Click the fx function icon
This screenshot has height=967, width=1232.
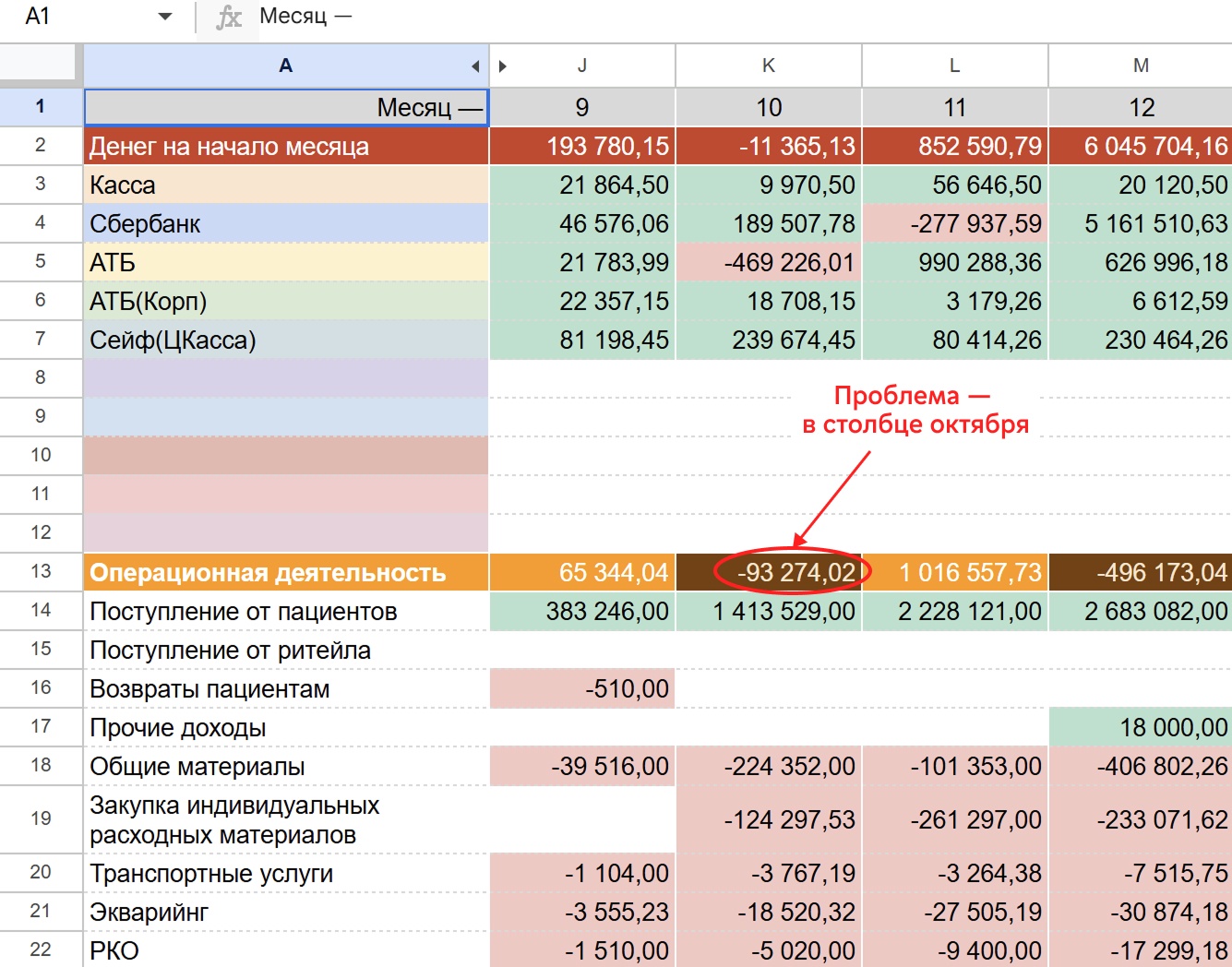228,17
